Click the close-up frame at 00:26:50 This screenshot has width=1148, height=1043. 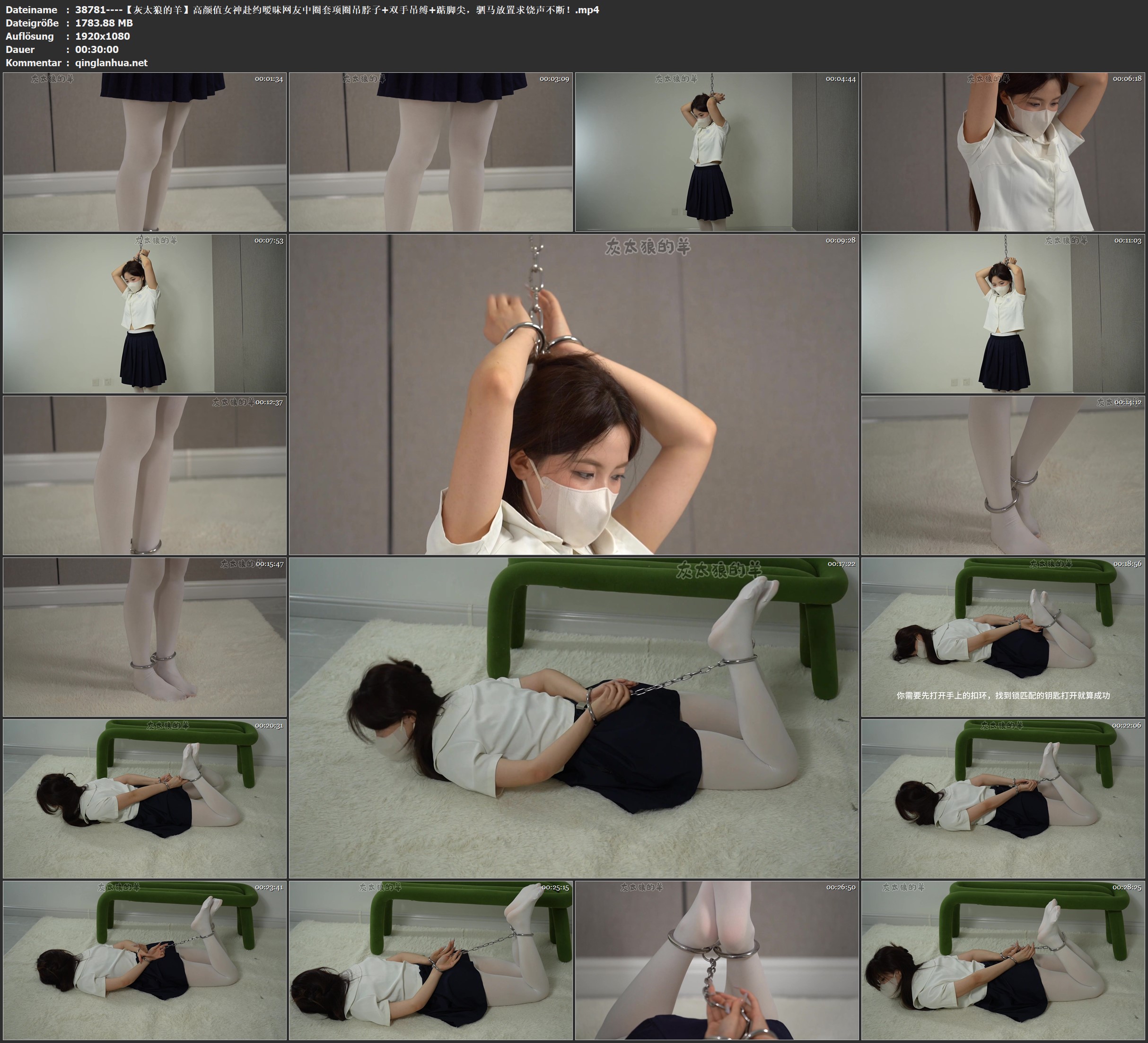716,960
